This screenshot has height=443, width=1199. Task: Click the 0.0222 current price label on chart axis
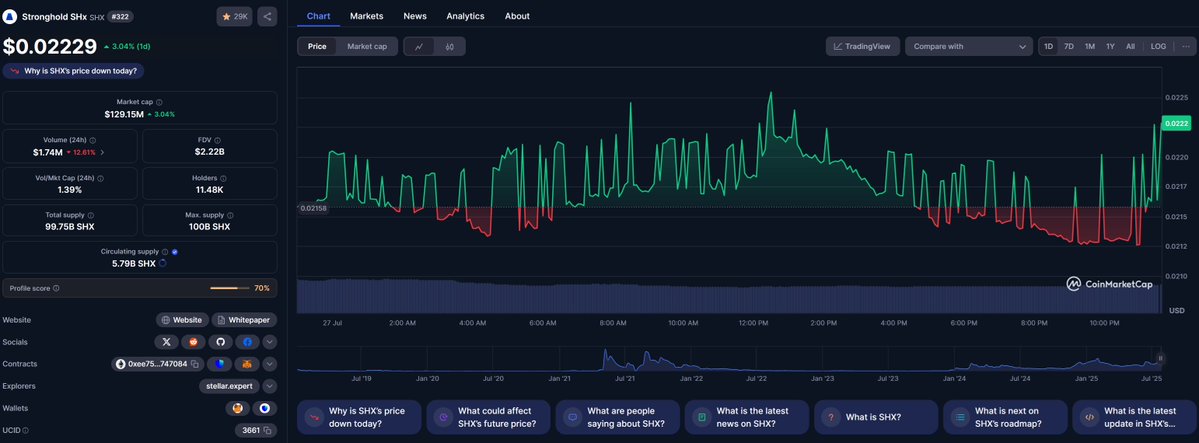coord(1178,123)
